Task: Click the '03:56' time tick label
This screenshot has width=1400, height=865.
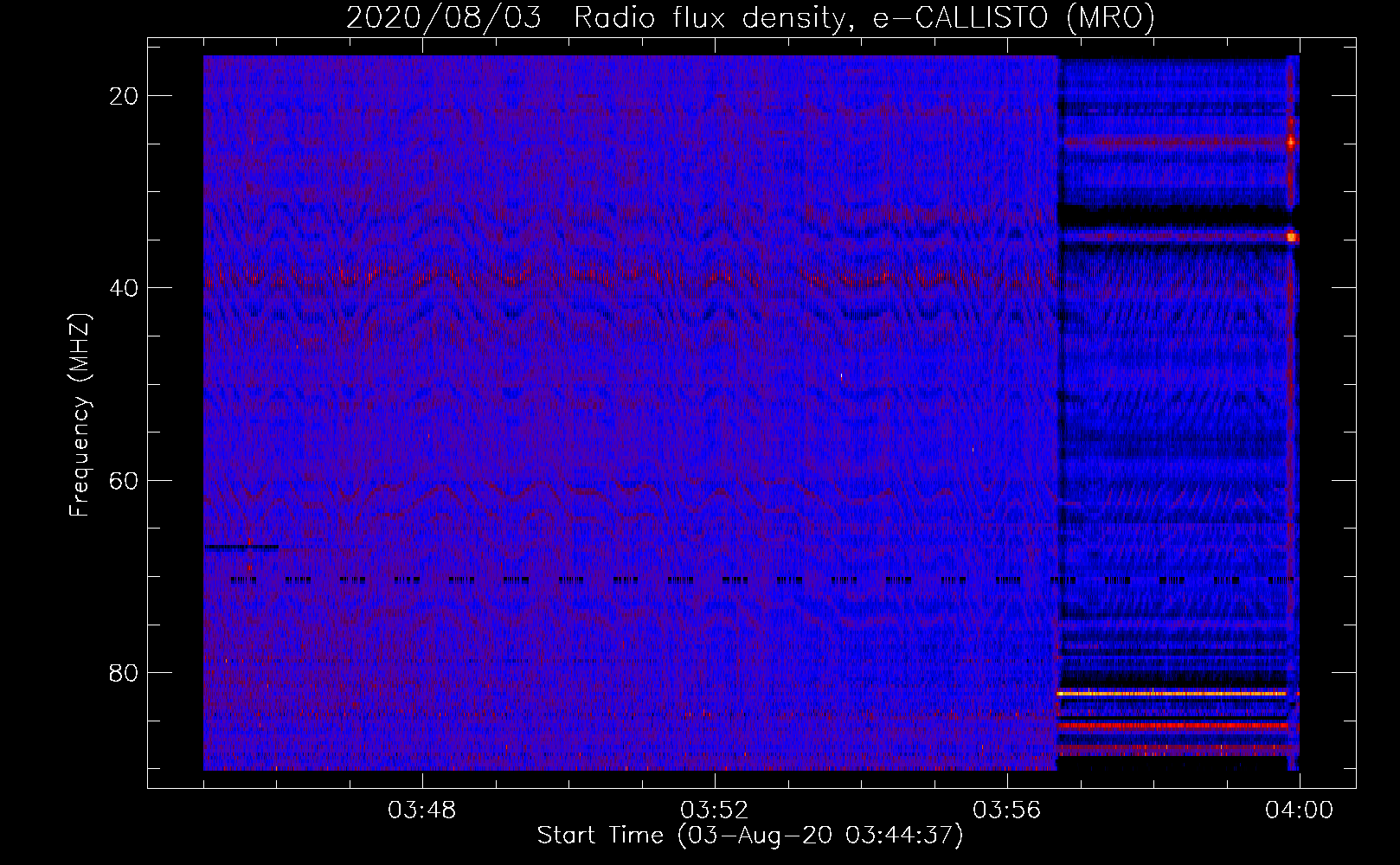Action: point(1007,811)
